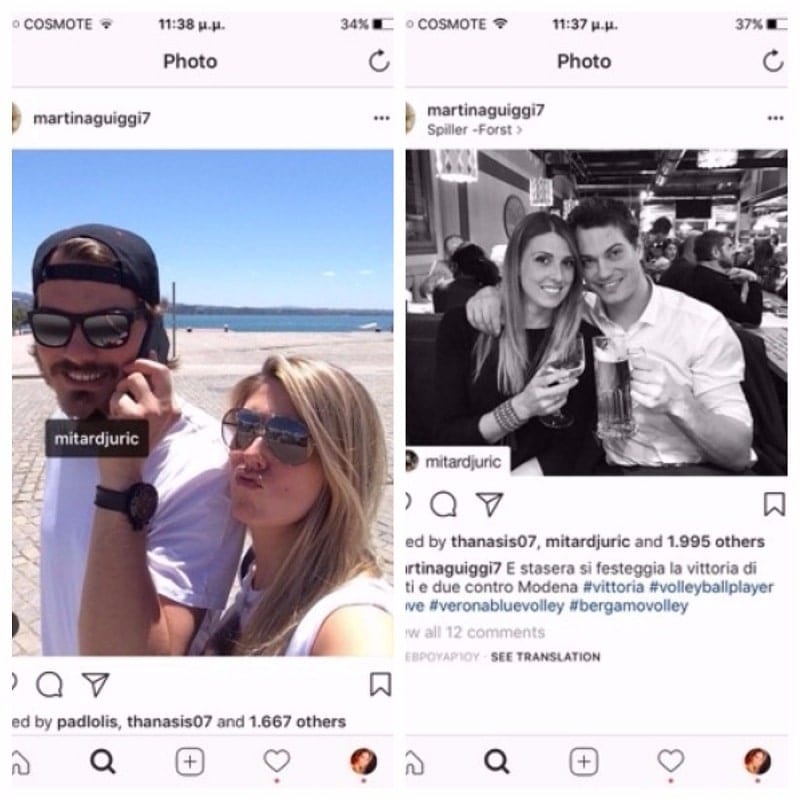Open Spiller -Forst location link
This screenshot has height=800, width=800.
point(474,130)
